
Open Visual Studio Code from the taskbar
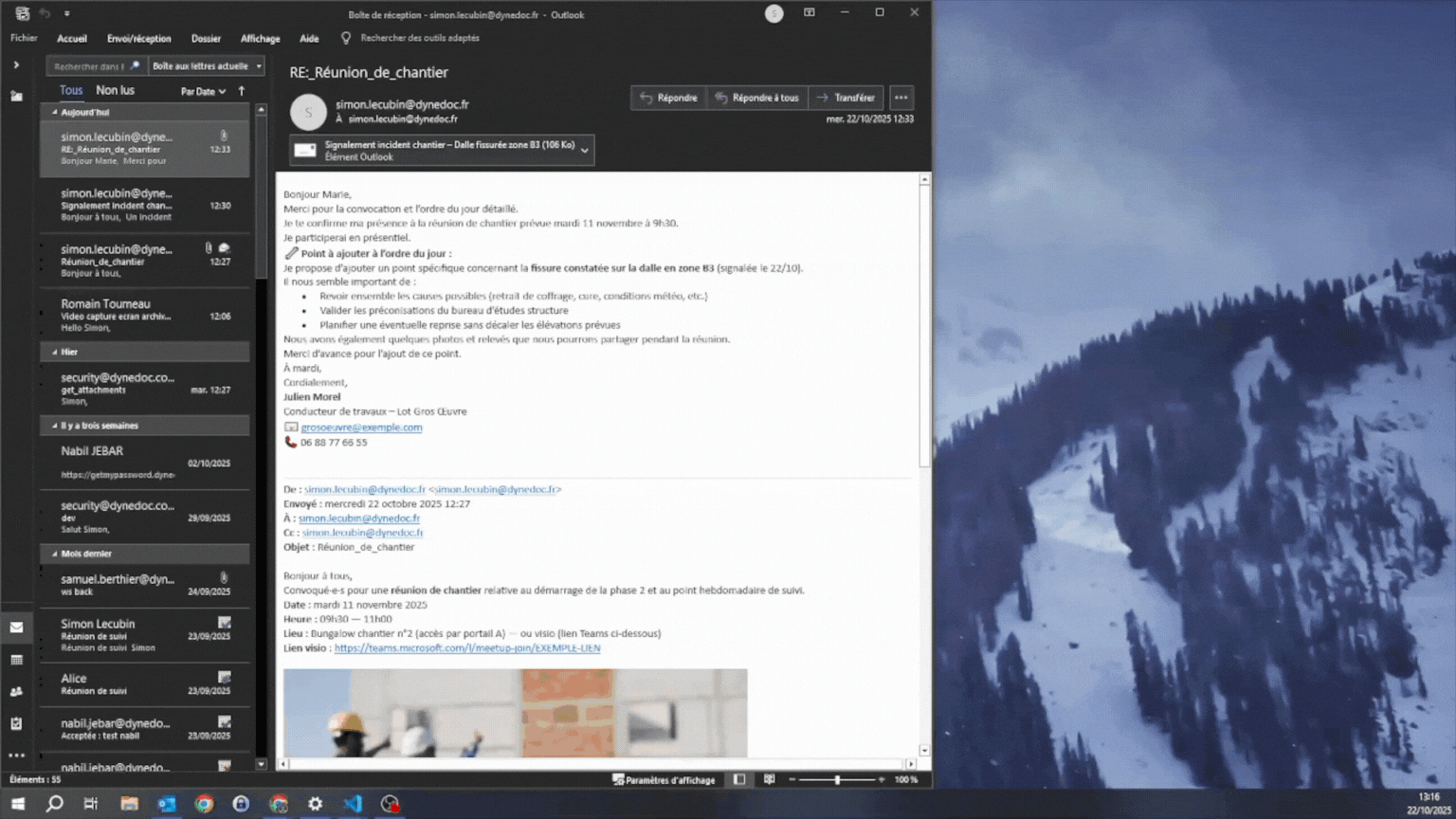(353, 804)
